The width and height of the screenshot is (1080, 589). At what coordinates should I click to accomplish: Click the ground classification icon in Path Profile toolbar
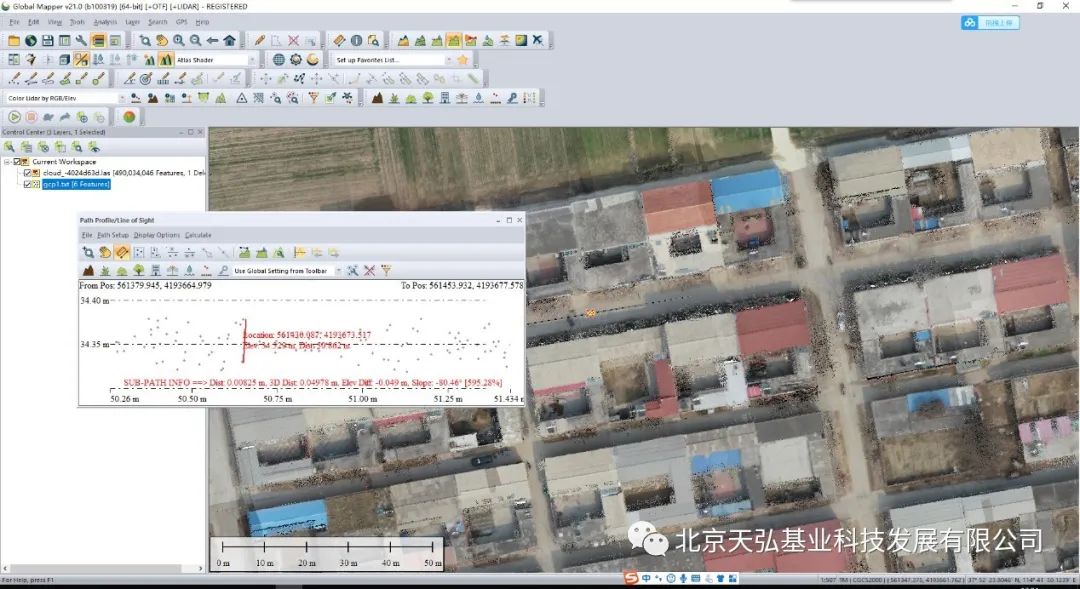tap(88, 271)
